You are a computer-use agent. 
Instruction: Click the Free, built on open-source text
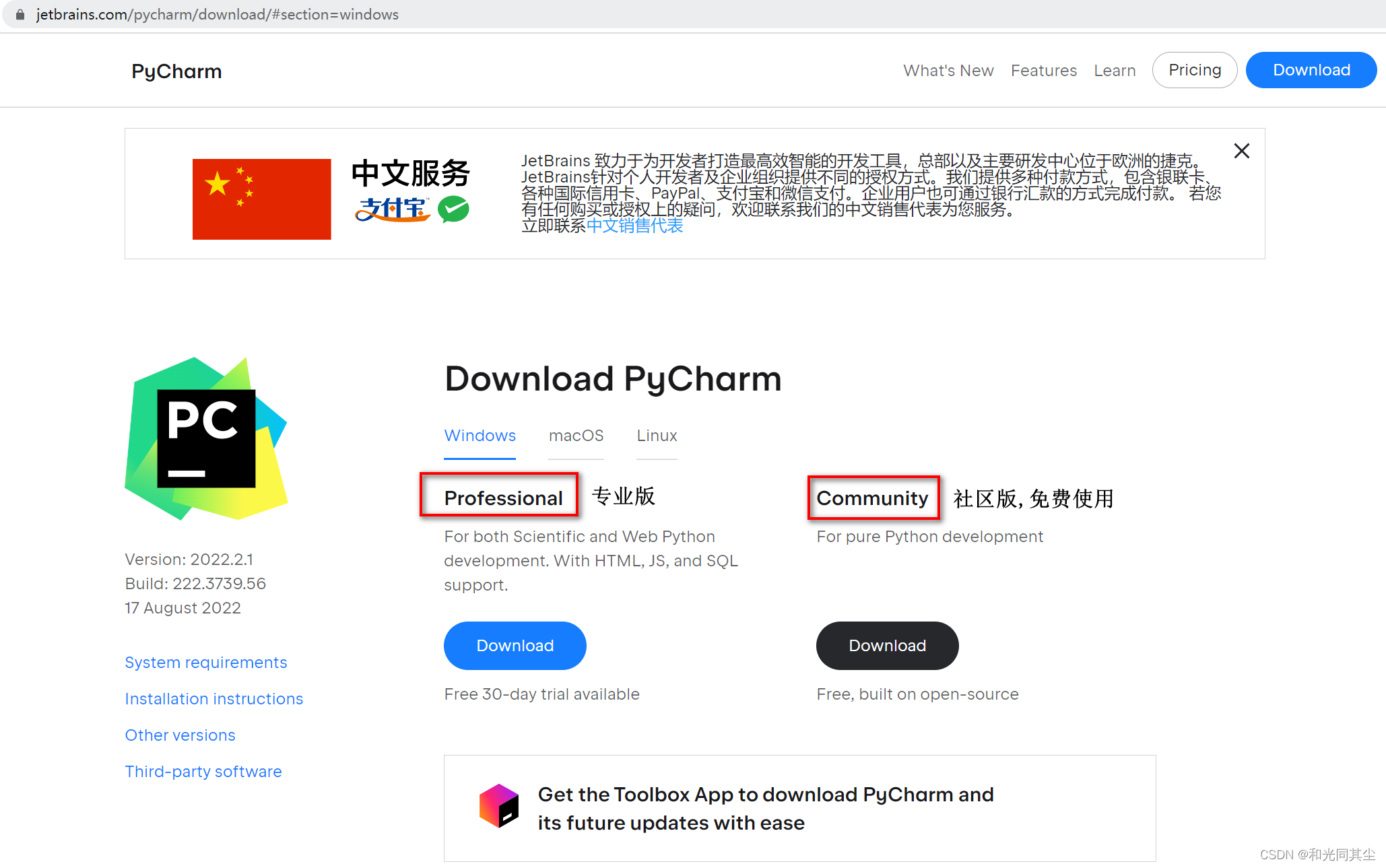[x=917, y=694]
